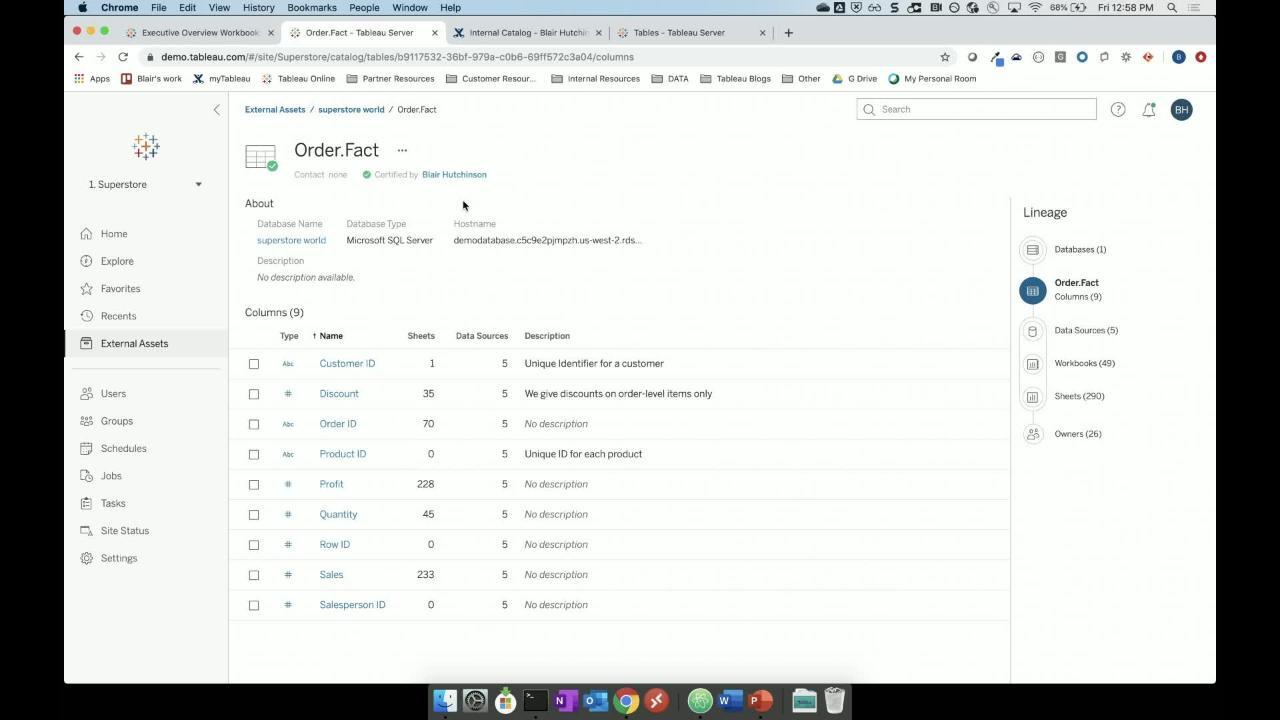
Task: Click the Users sidebar icon
Action: [86, 394]
